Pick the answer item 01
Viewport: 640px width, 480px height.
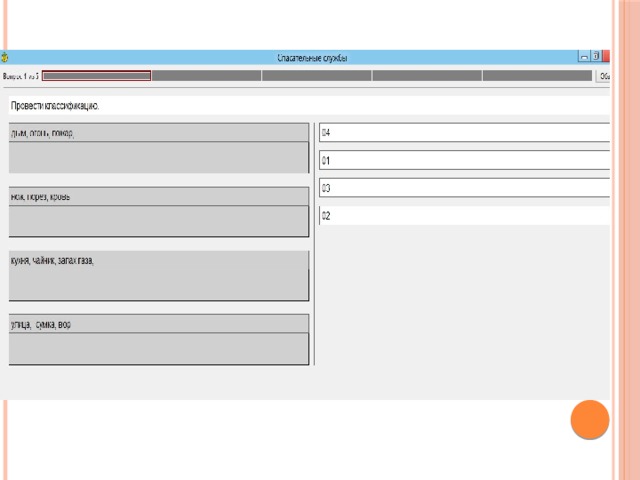[x=464, y=160]
